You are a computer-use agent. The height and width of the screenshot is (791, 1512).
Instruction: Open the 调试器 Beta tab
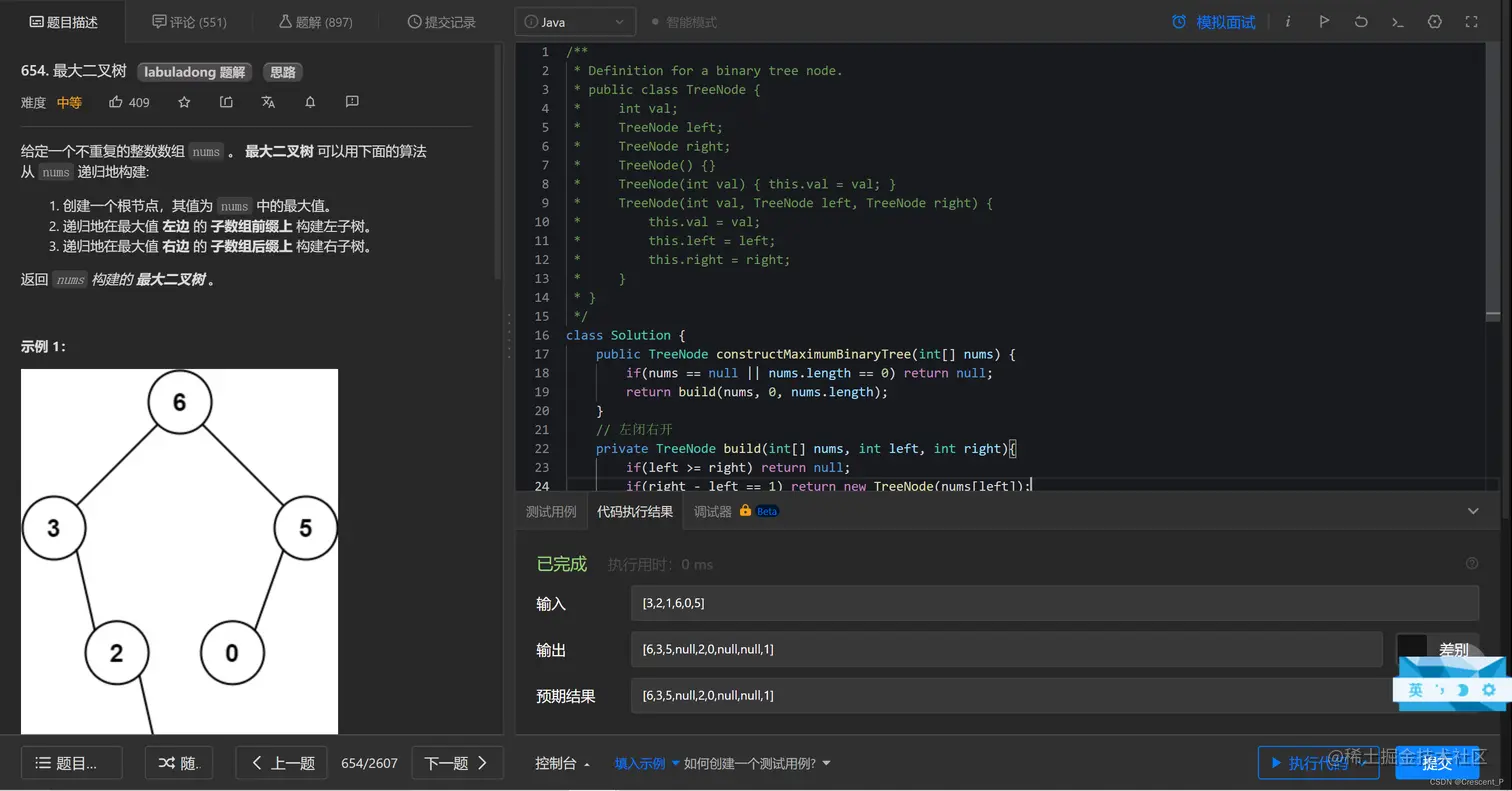[x=736, y=511]
